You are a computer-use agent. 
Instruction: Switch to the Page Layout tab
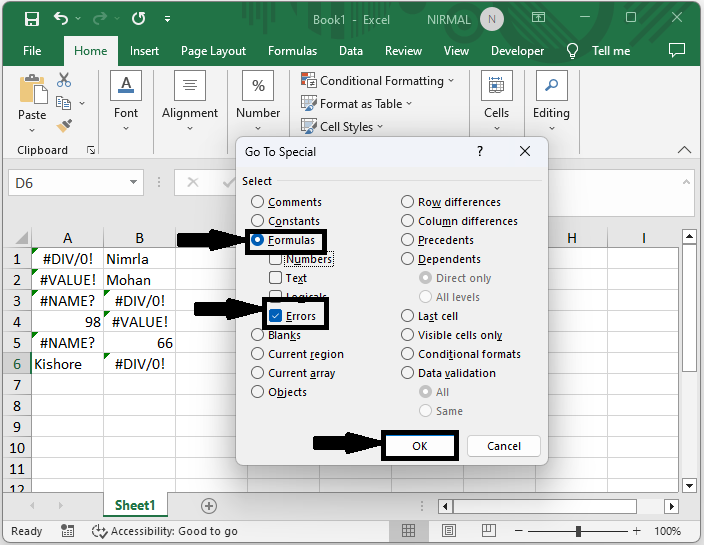click(x=213, y=51)
